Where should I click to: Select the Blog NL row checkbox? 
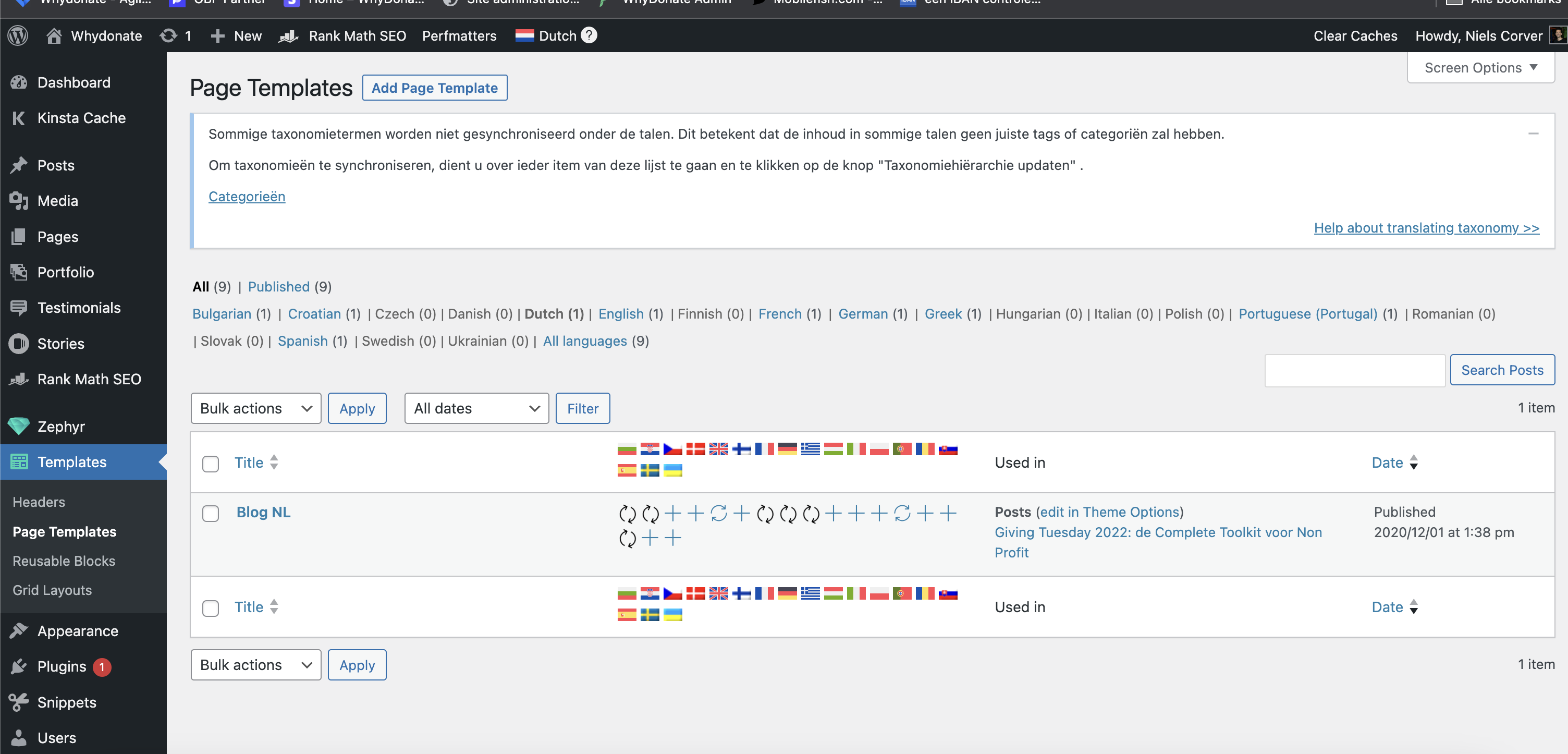[x=211, y=514]
